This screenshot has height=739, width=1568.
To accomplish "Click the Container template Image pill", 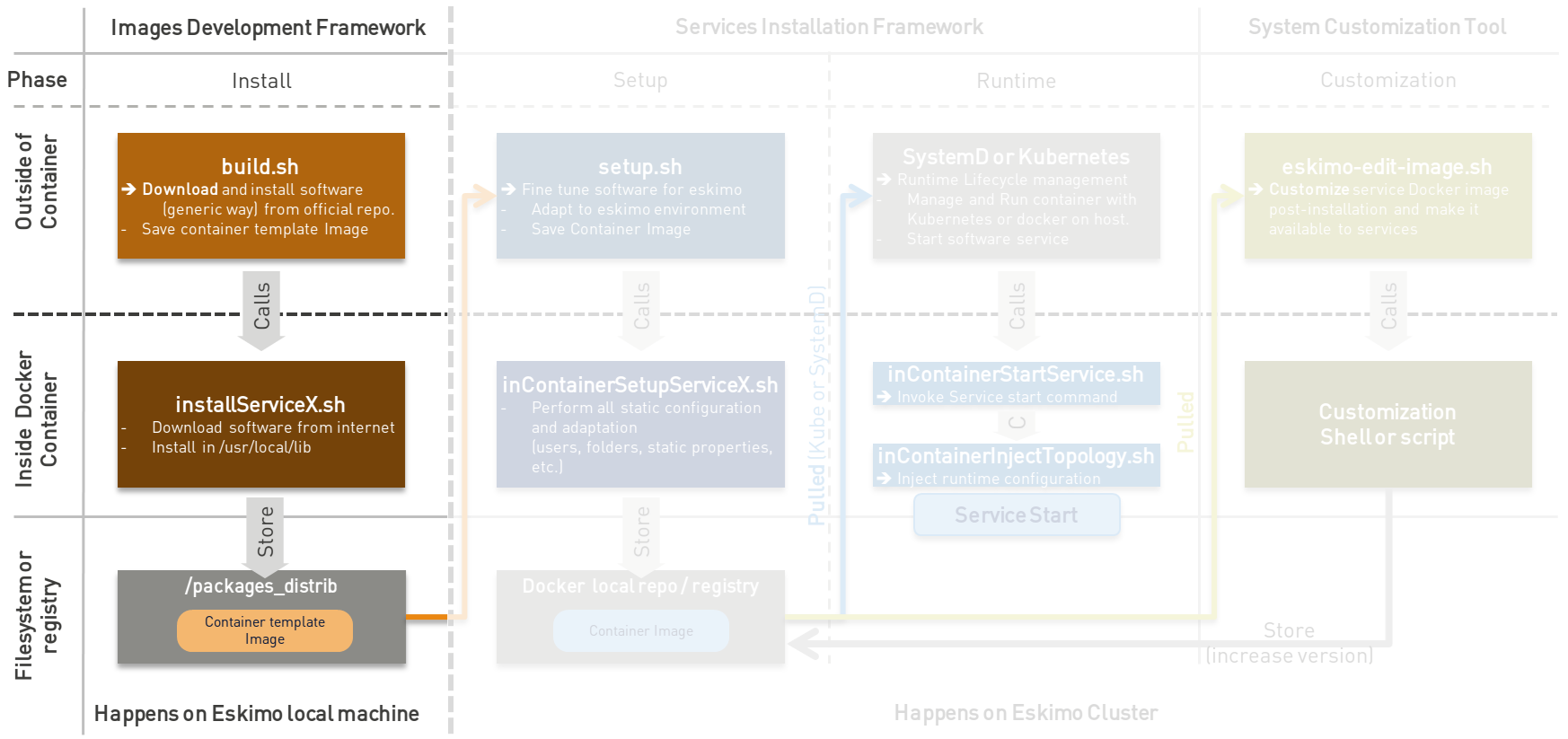I will pos(265,630).
